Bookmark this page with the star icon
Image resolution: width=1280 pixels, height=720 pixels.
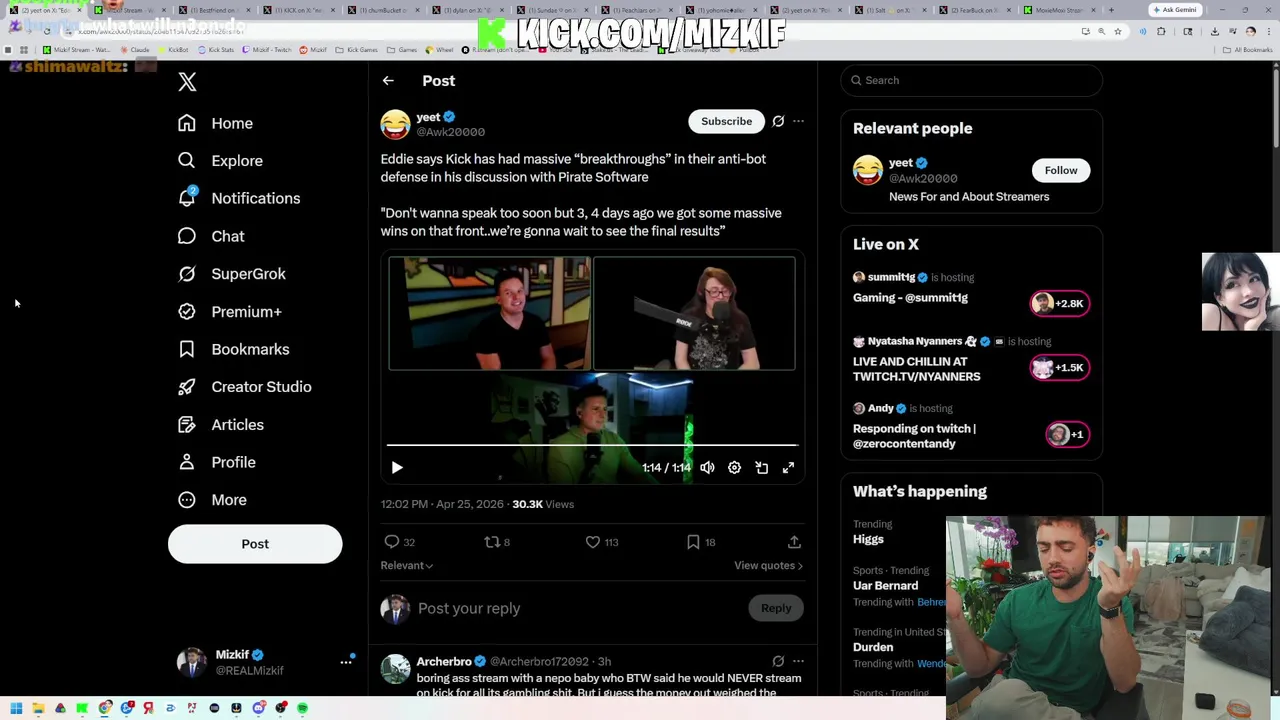tap(1117, 31)
